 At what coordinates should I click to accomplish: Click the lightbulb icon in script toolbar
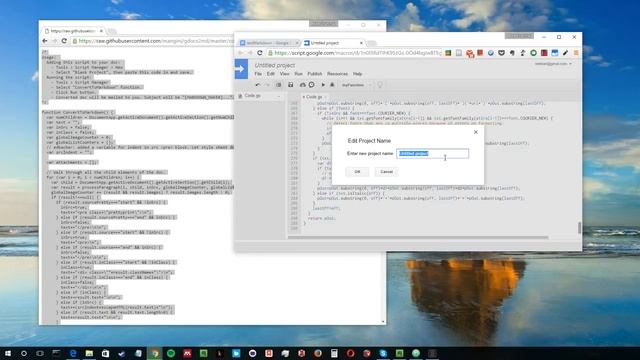point(380,85)
